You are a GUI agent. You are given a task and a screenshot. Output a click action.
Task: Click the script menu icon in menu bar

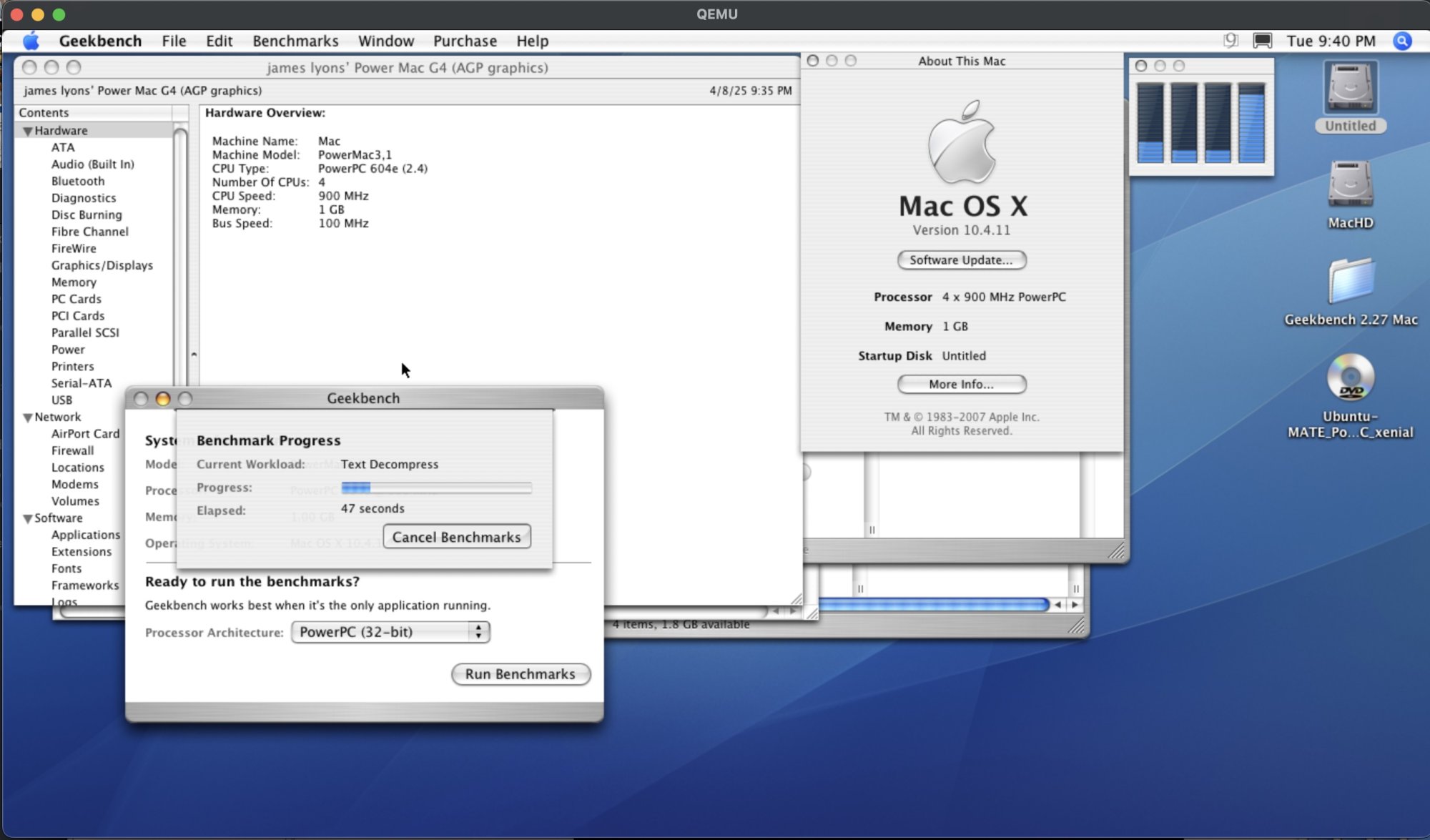[1231, 41]
